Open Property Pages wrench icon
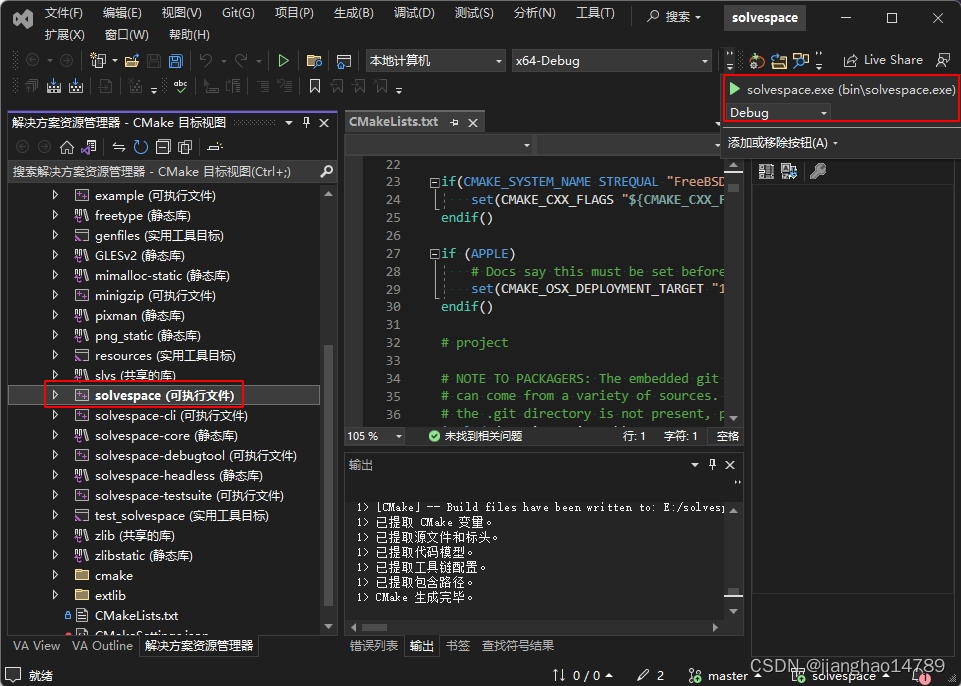The width and height of the screenshot is (961, 686). point(818,171)
